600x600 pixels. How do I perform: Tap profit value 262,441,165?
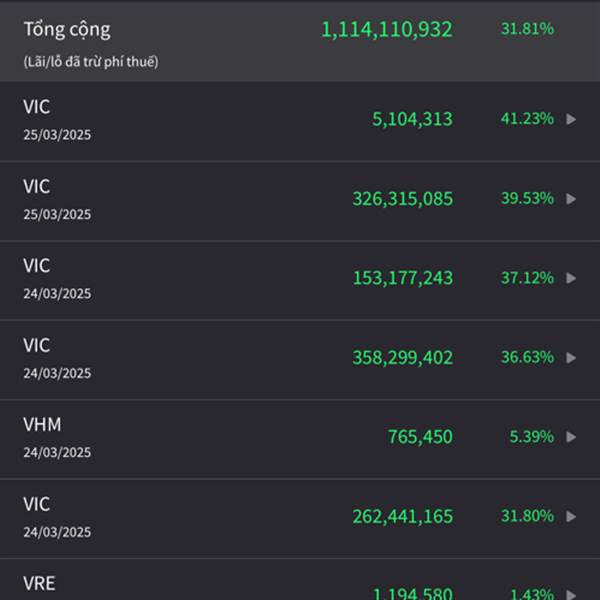(x=403, y=516)
